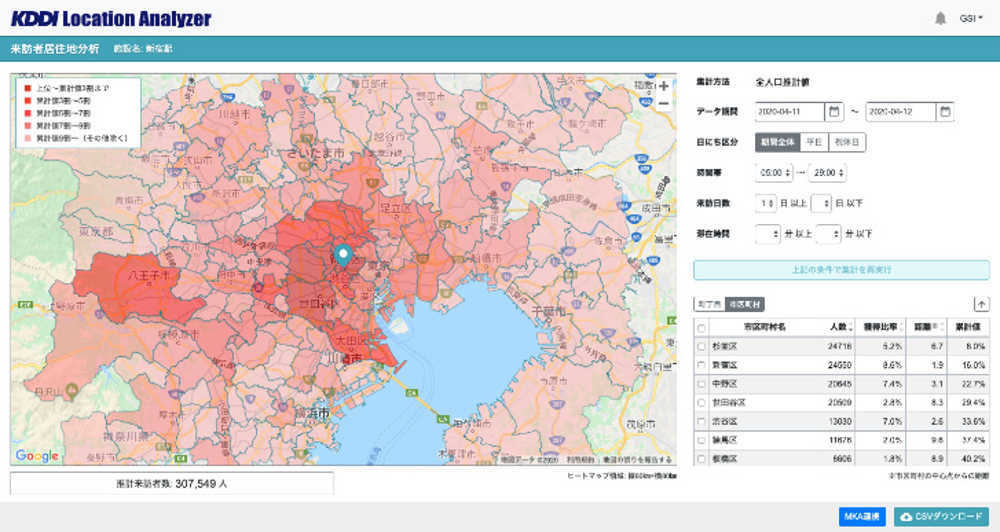Open the maximum stay minutes dropdown
Image resolution: width=1000 pixels, height=532 pixels.
click(x=828, y=234)
